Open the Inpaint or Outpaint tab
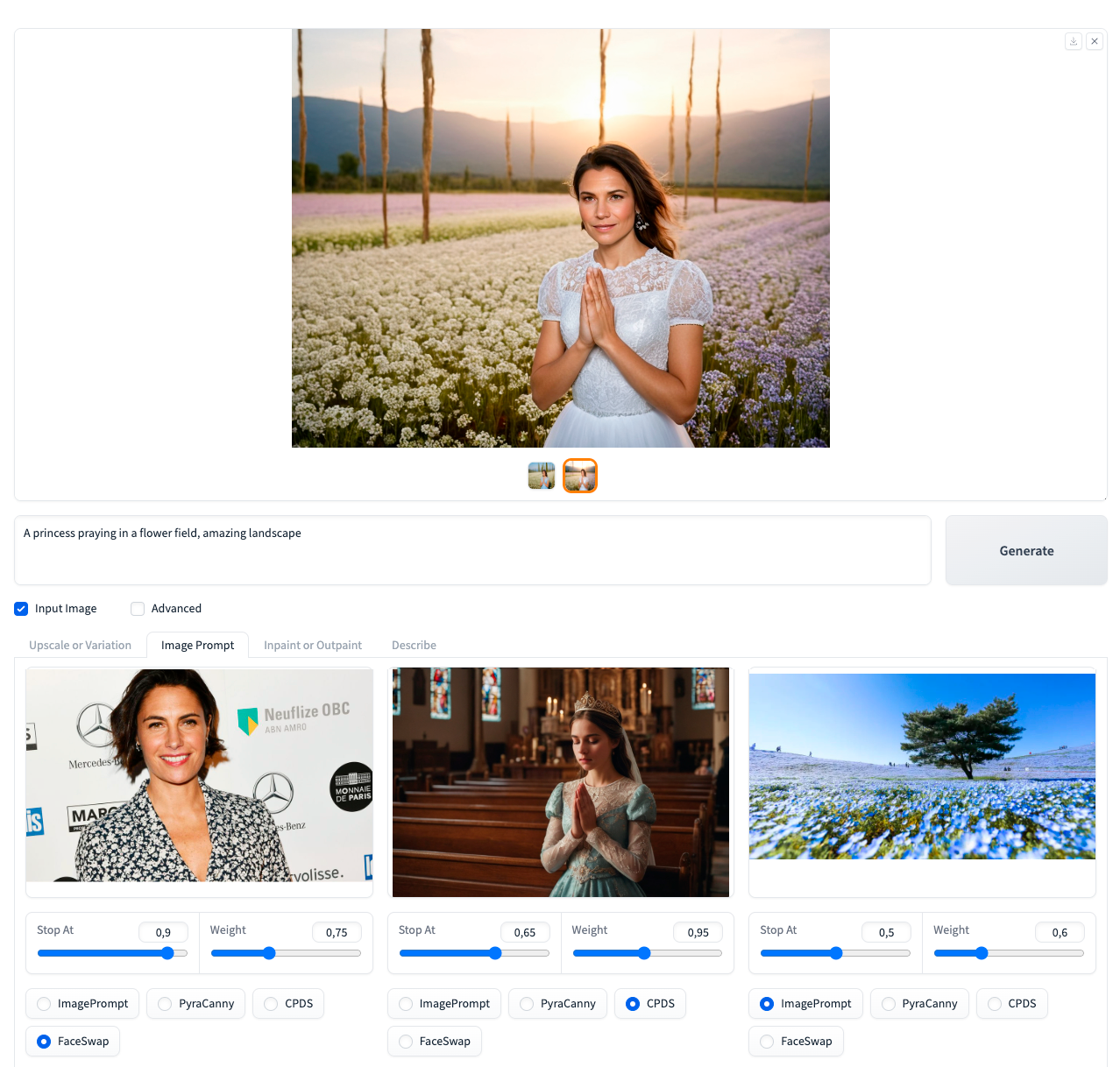Viewport: 1120px width, 1067px height. pos(313,645)
